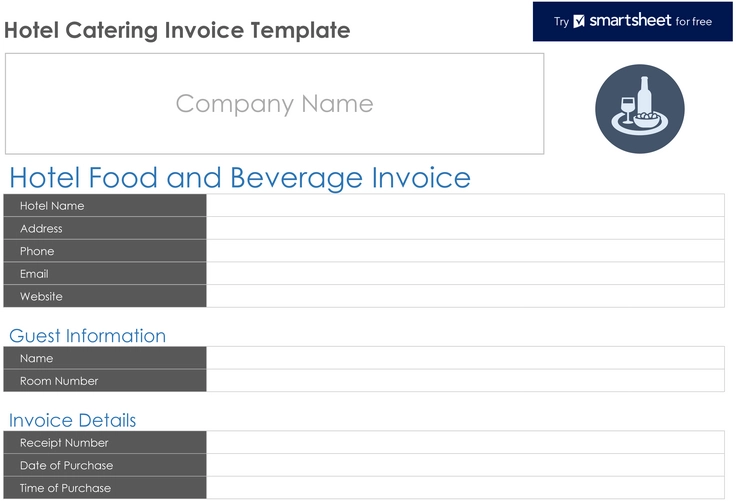Click the Try Smartsheet for free button

point(633,21)
